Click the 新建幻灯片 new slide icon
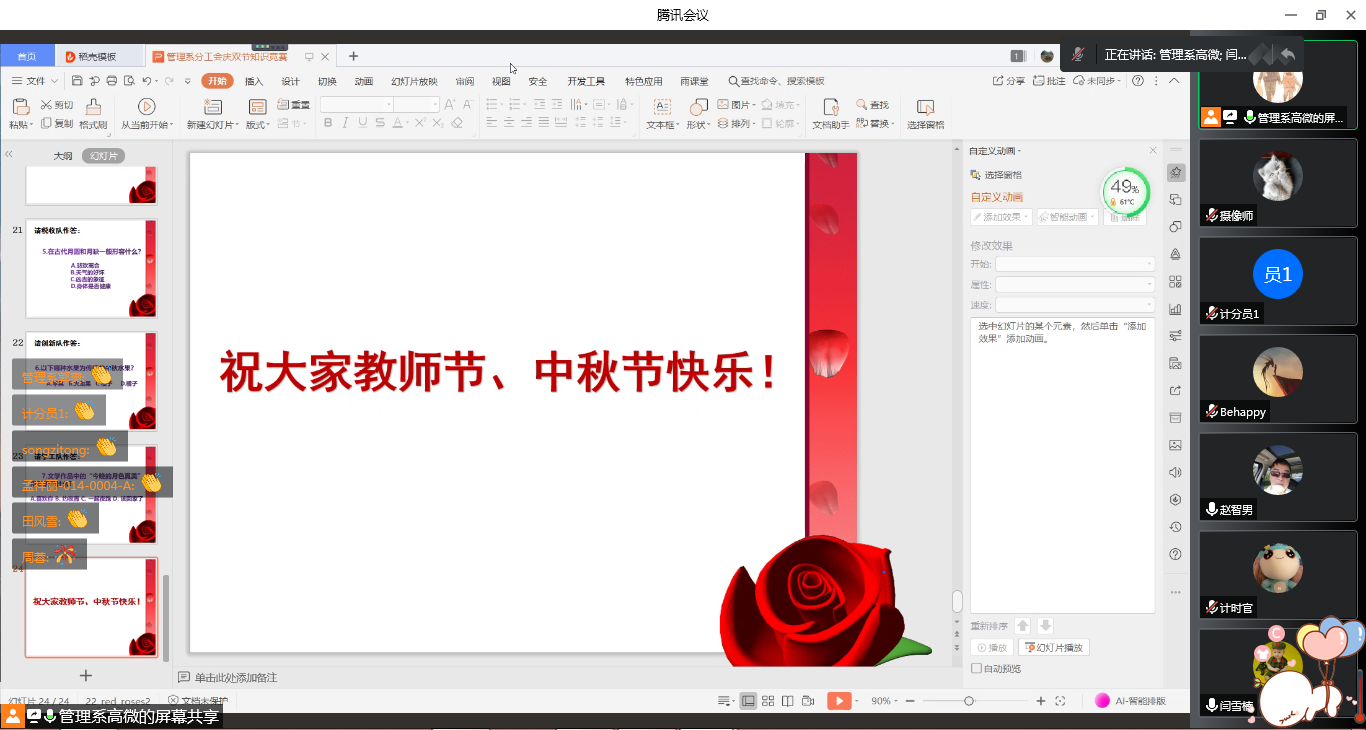The height and width of the screenshot is (730, 1366). 210,107
